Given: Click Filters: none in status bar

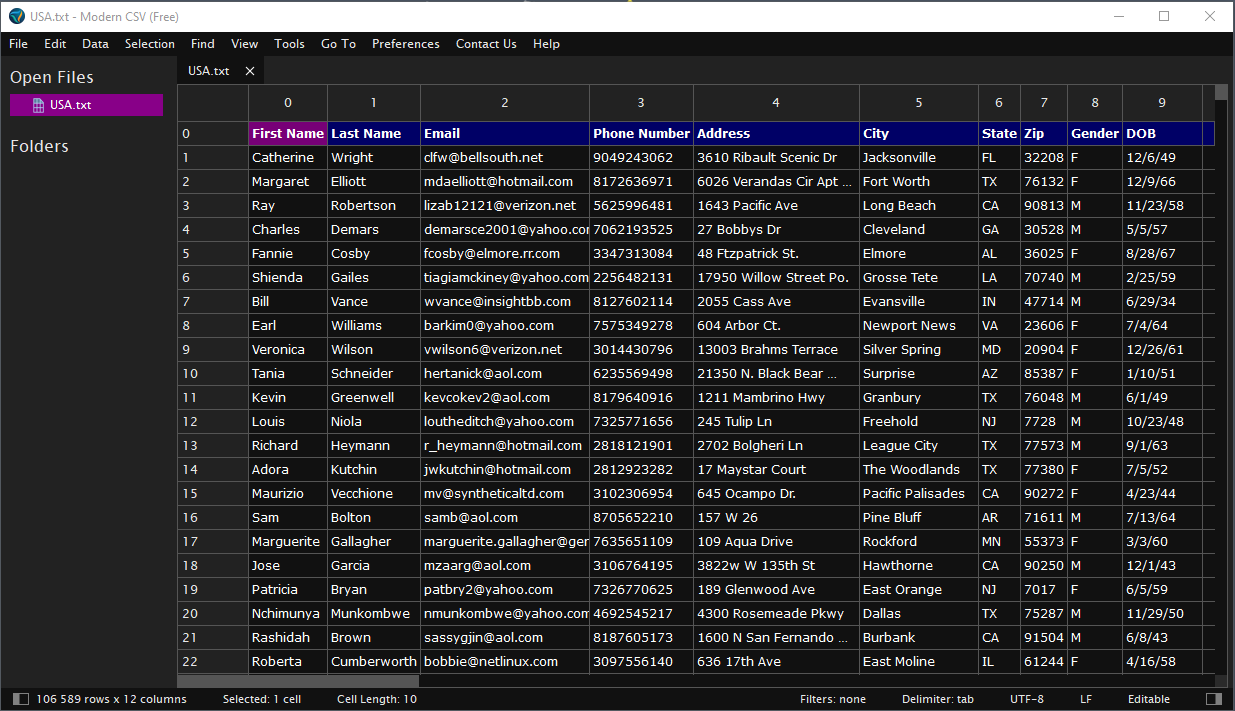Looking at the screenshot, I should click(832, 699).
